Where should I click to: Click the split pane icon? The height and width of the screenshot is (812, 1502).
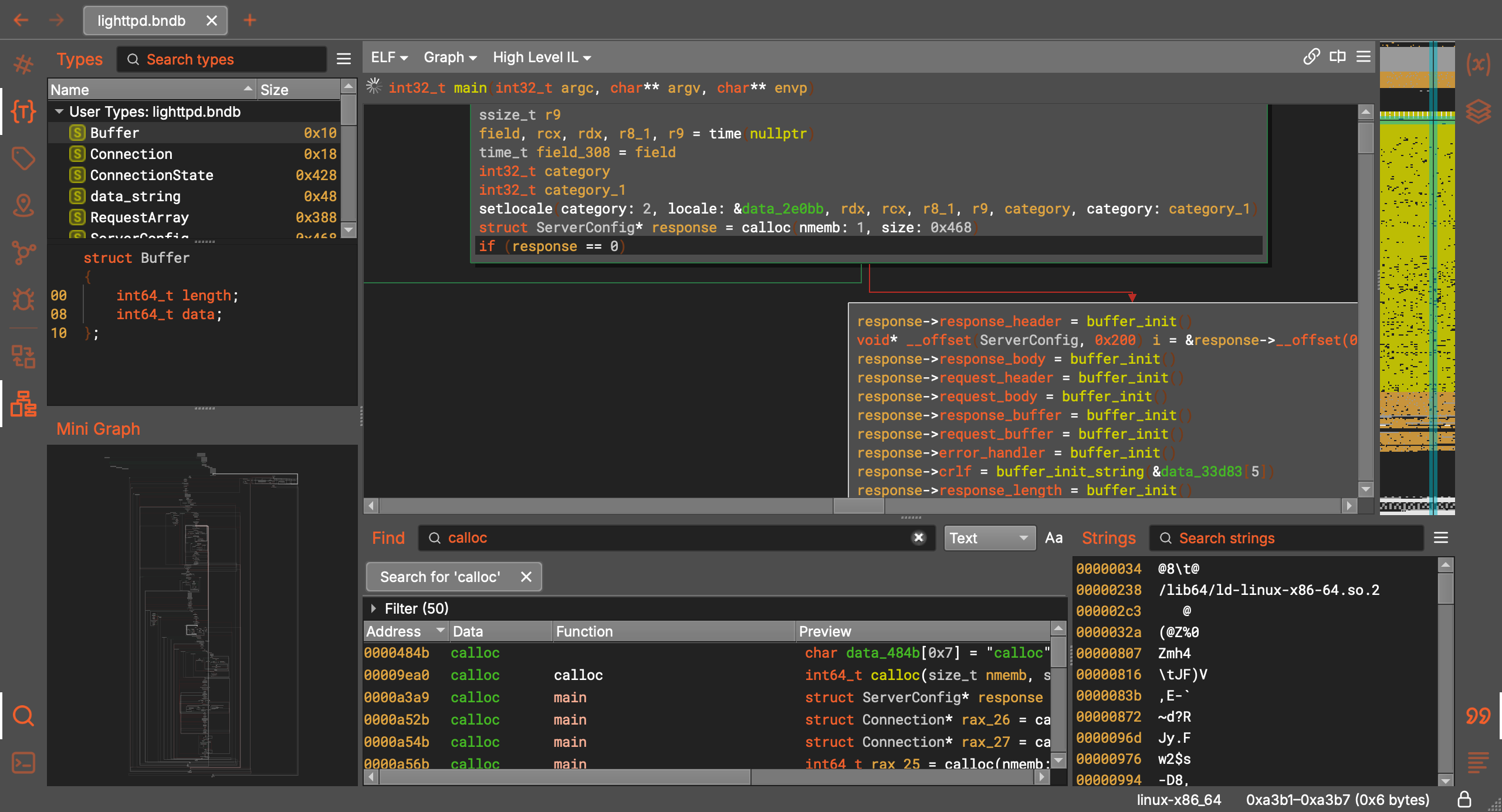click(x=1338, y=57)
